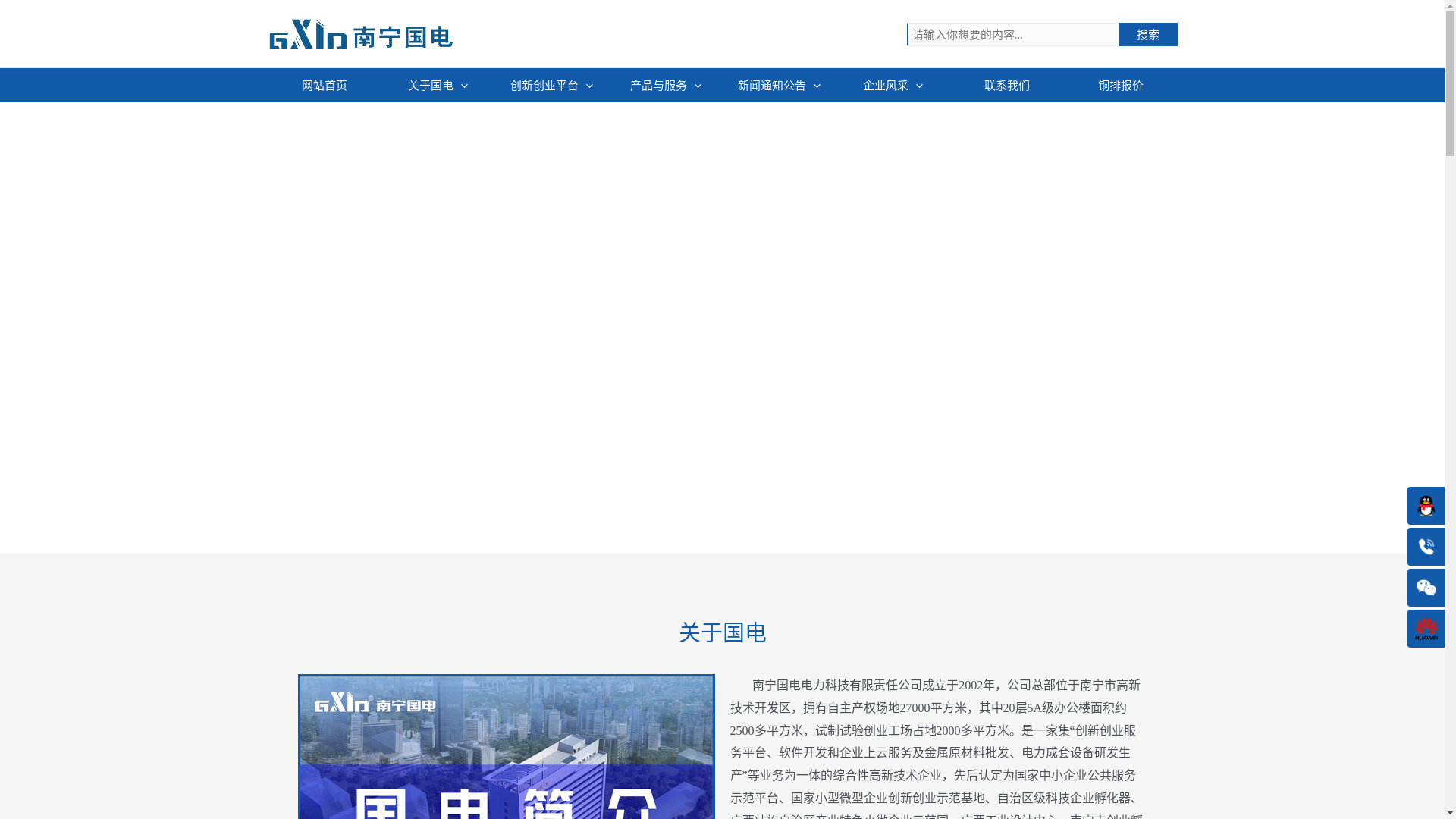Focus the search input field
Image resolution: width=1456 pixels, height=819 pixels.
click(x=1013, y=35)
